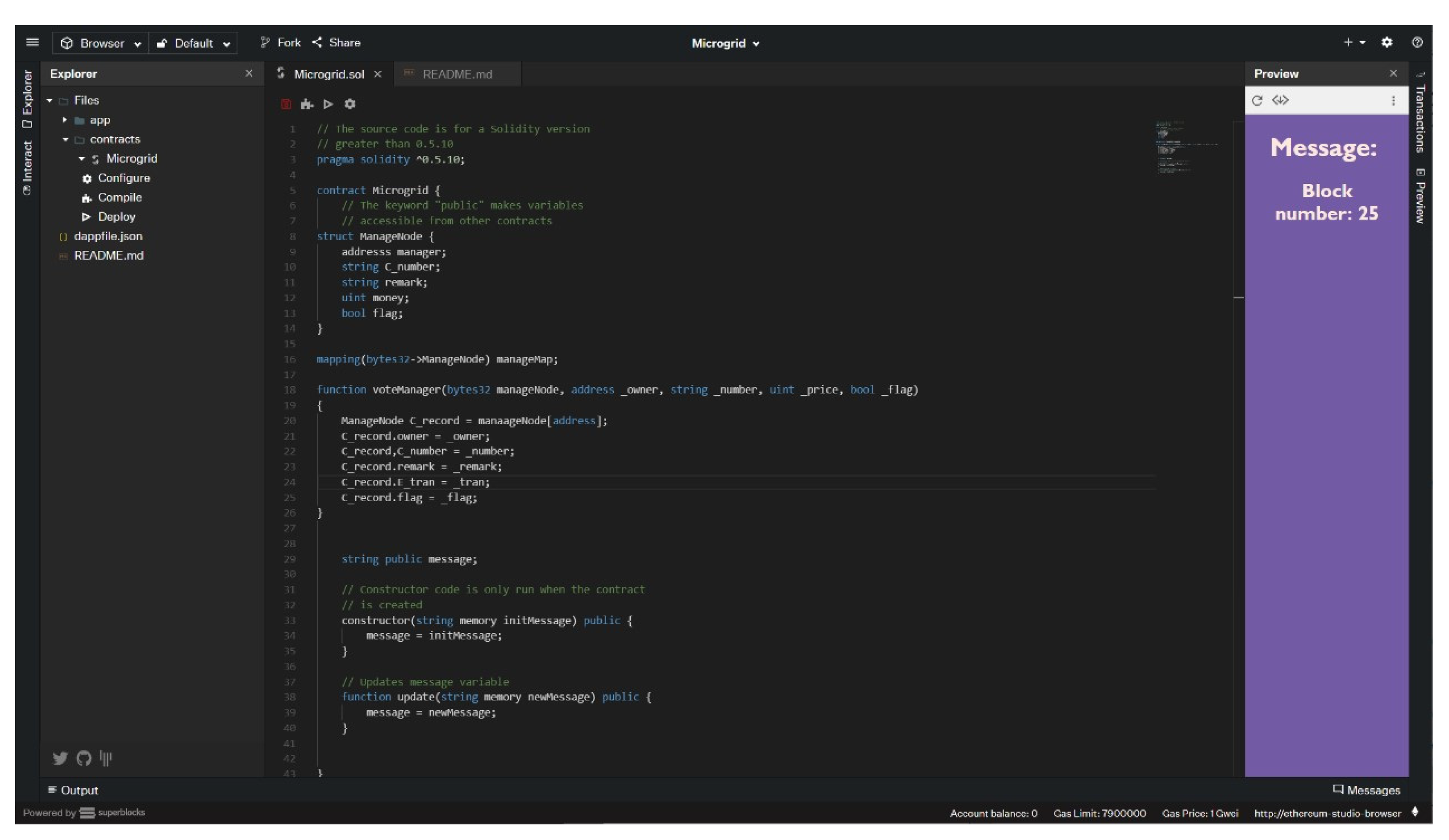Switch to the README.md tab
The width and height of the screenshot is (1449, 840).
(x=457, y=74)
